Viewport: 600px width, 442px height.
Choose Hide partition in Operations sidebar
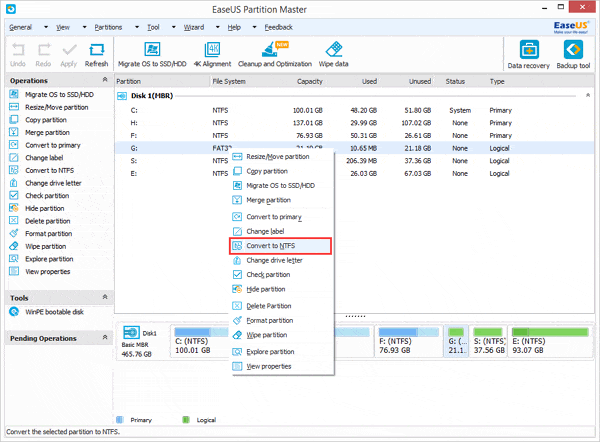point(44,208)
